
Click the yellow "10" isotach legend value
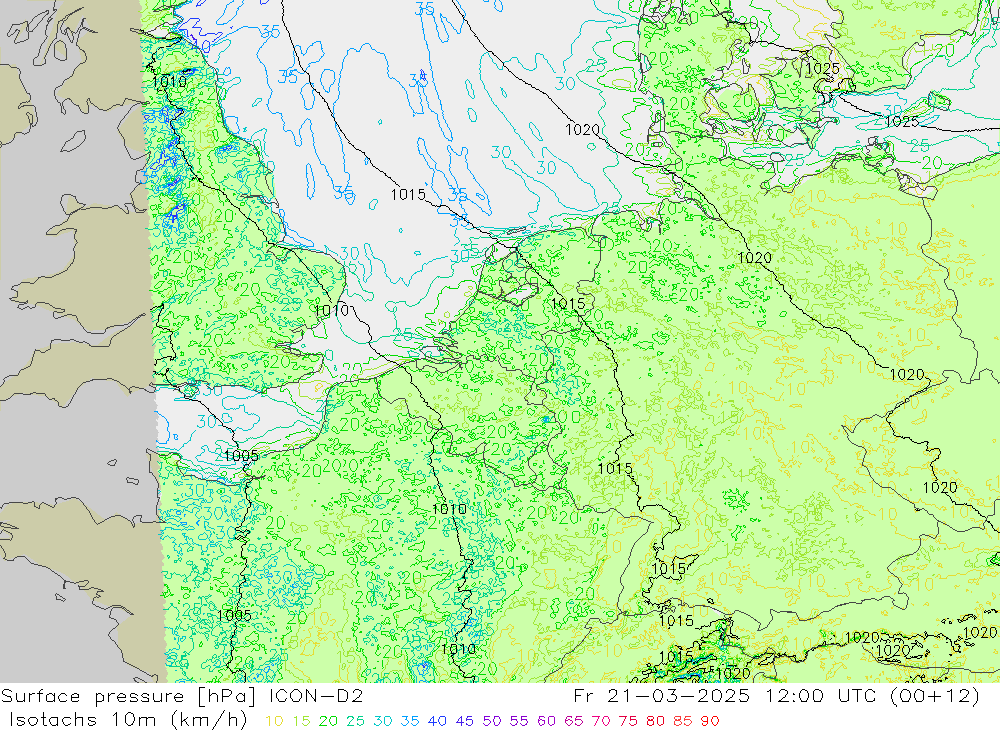coord(274,721)
